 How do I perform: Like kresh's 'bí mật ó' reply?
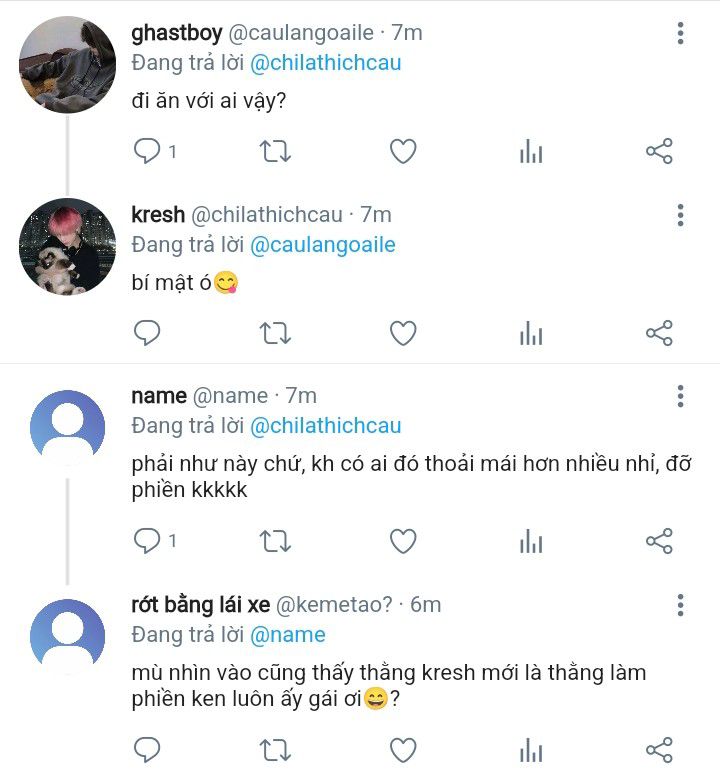pyautogui.click(x=402, y=333)
